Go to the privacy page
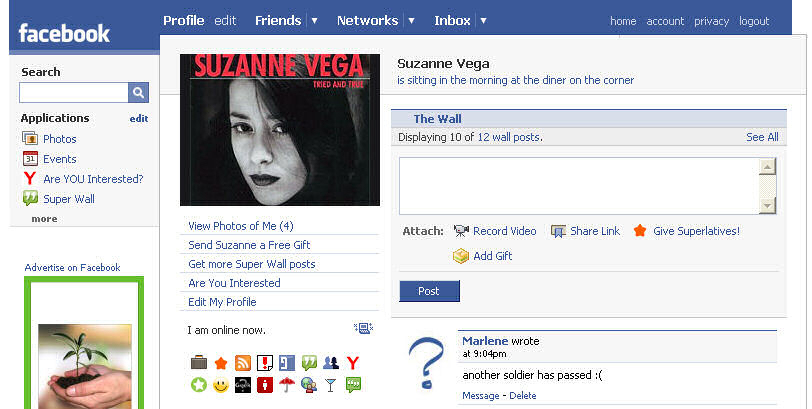The width and height of the screenshot is (812, 409). [711, 21]
